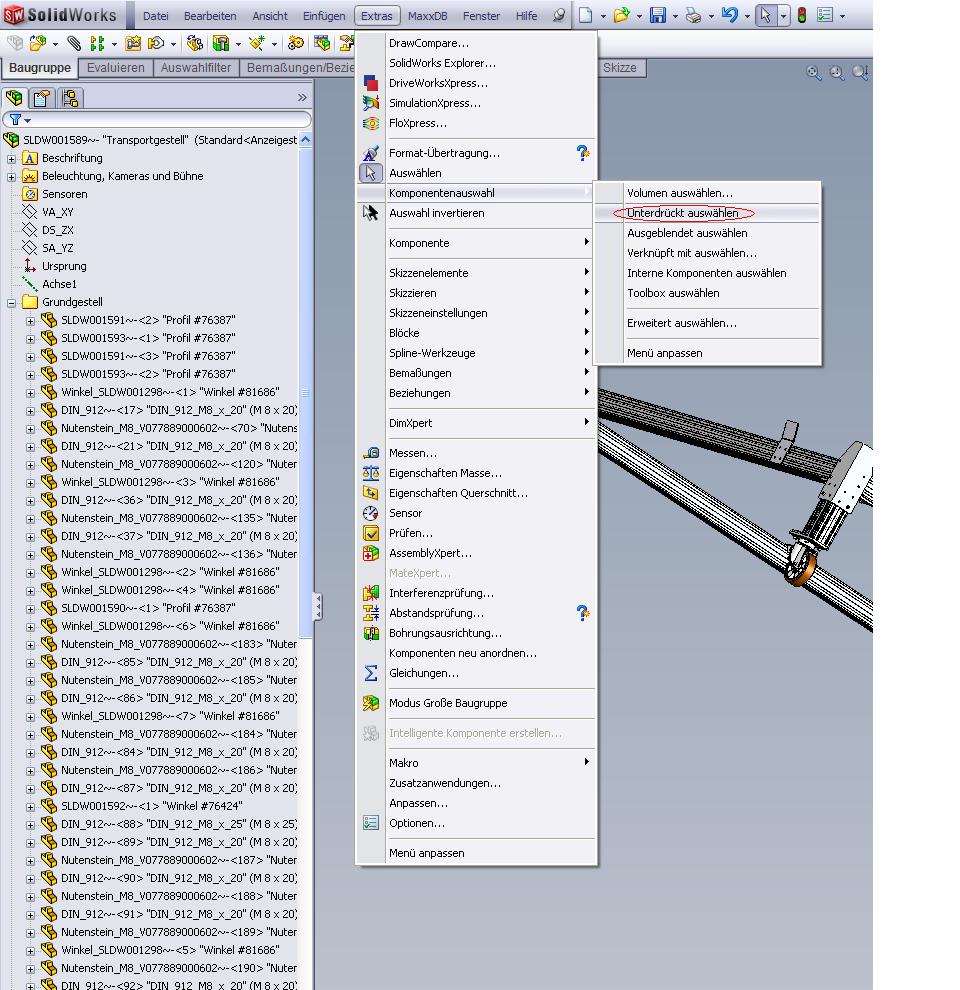The height and width of the screenshot is (990, 960).
Task: Open the Bearbeiten menu
Action: pos(210,16)
